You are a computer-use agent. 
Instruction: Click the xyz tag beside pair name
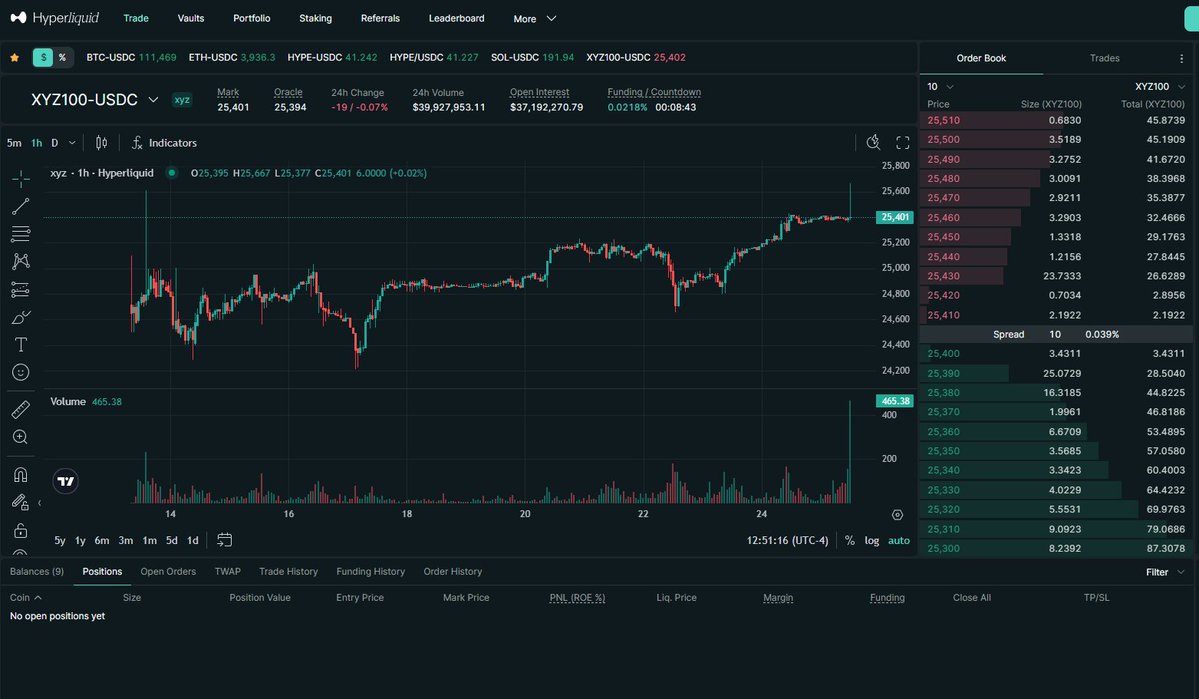point(182,99)
